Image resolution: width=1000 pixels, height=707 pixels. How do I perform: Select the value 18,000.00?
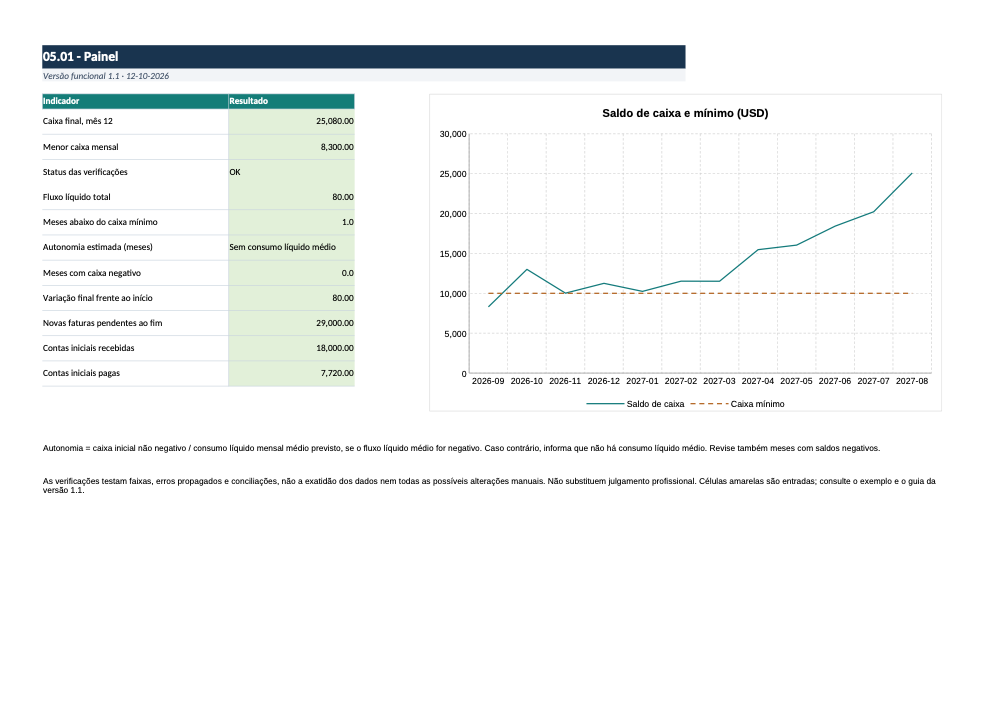pyautogui.click(x=335, y=348)
